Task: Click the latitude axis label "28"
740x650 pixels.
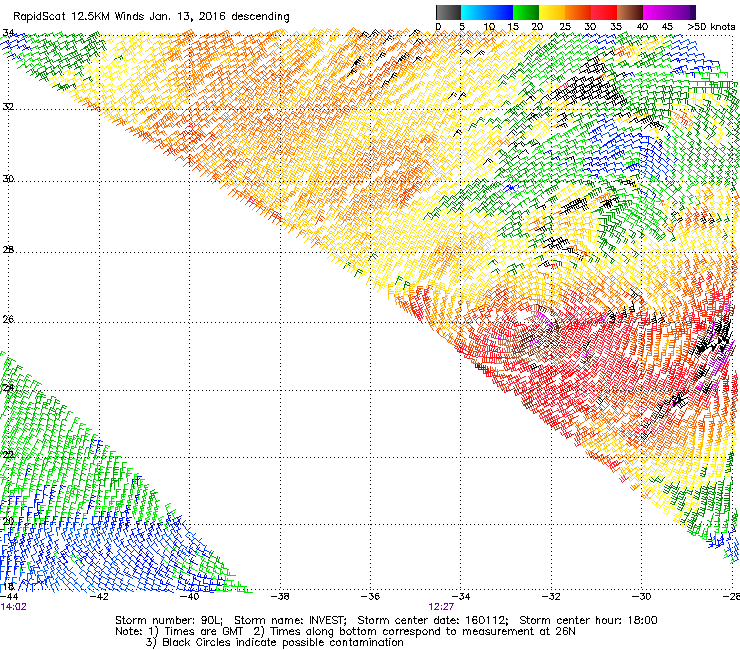Action: (x=8, y=250)
